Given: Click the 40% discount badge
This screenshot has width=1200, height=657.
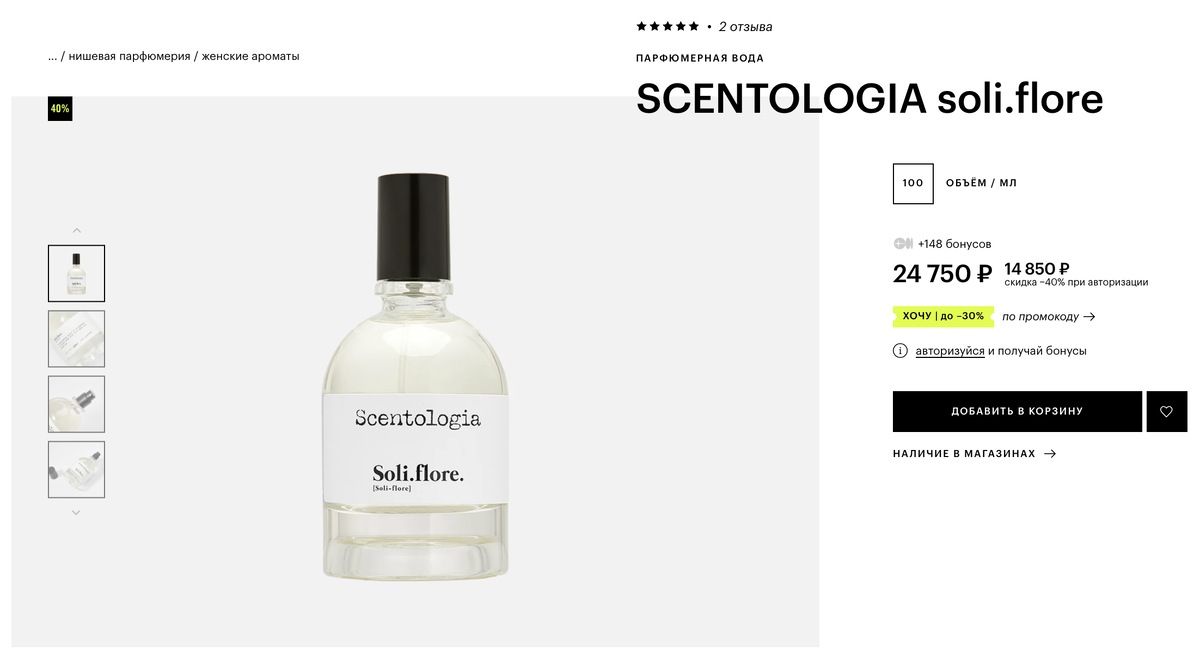Looking at the screenshot, I should click(60, 108).
